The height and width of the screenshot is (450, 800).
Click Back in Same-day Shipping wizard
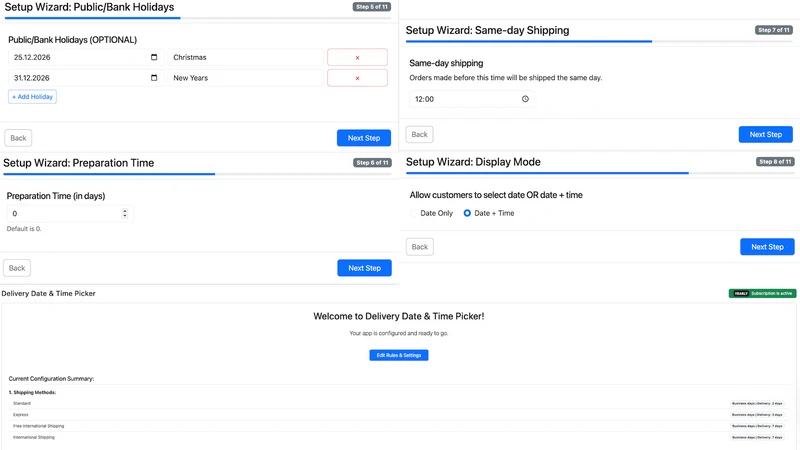point(419,134)
